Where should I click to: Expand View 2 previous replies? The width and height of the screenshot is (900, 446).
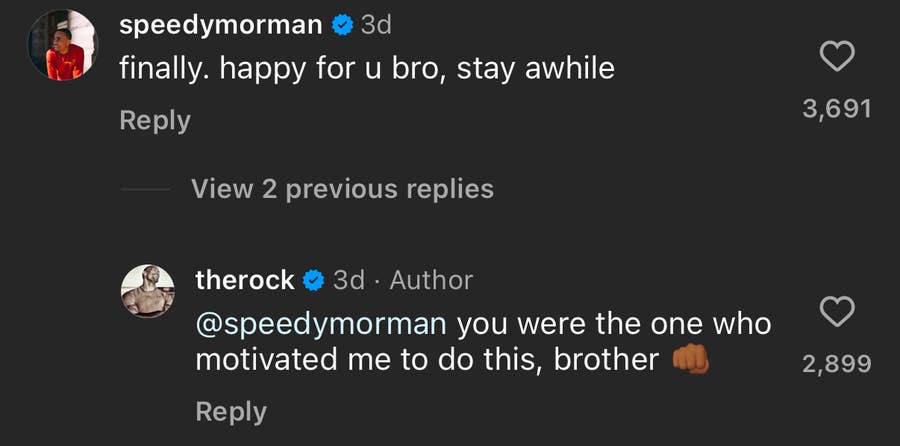pyautogui.click(x=342, y=188)
